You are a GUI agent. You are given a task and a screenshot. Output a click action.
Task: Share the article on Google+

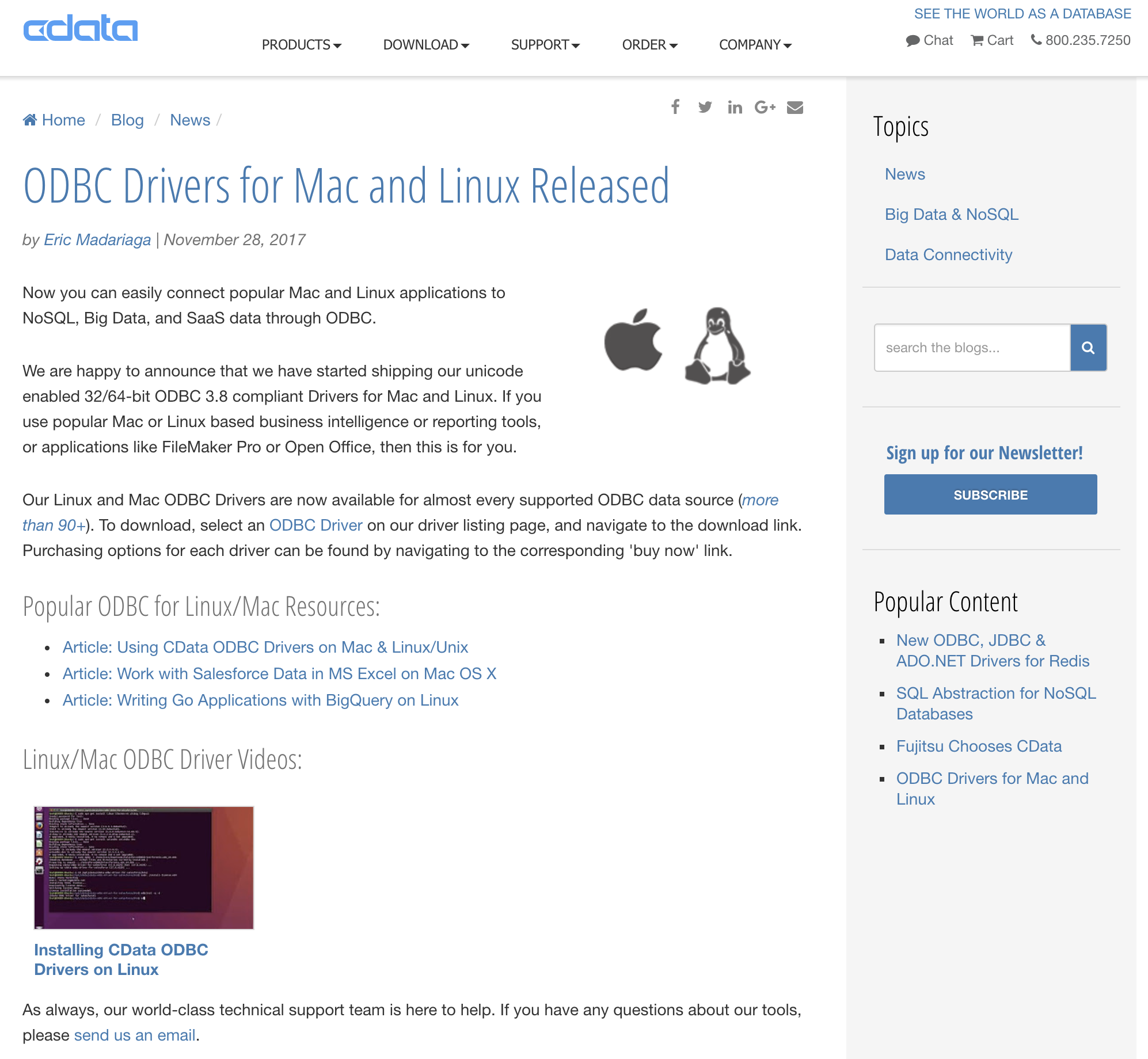766,107
